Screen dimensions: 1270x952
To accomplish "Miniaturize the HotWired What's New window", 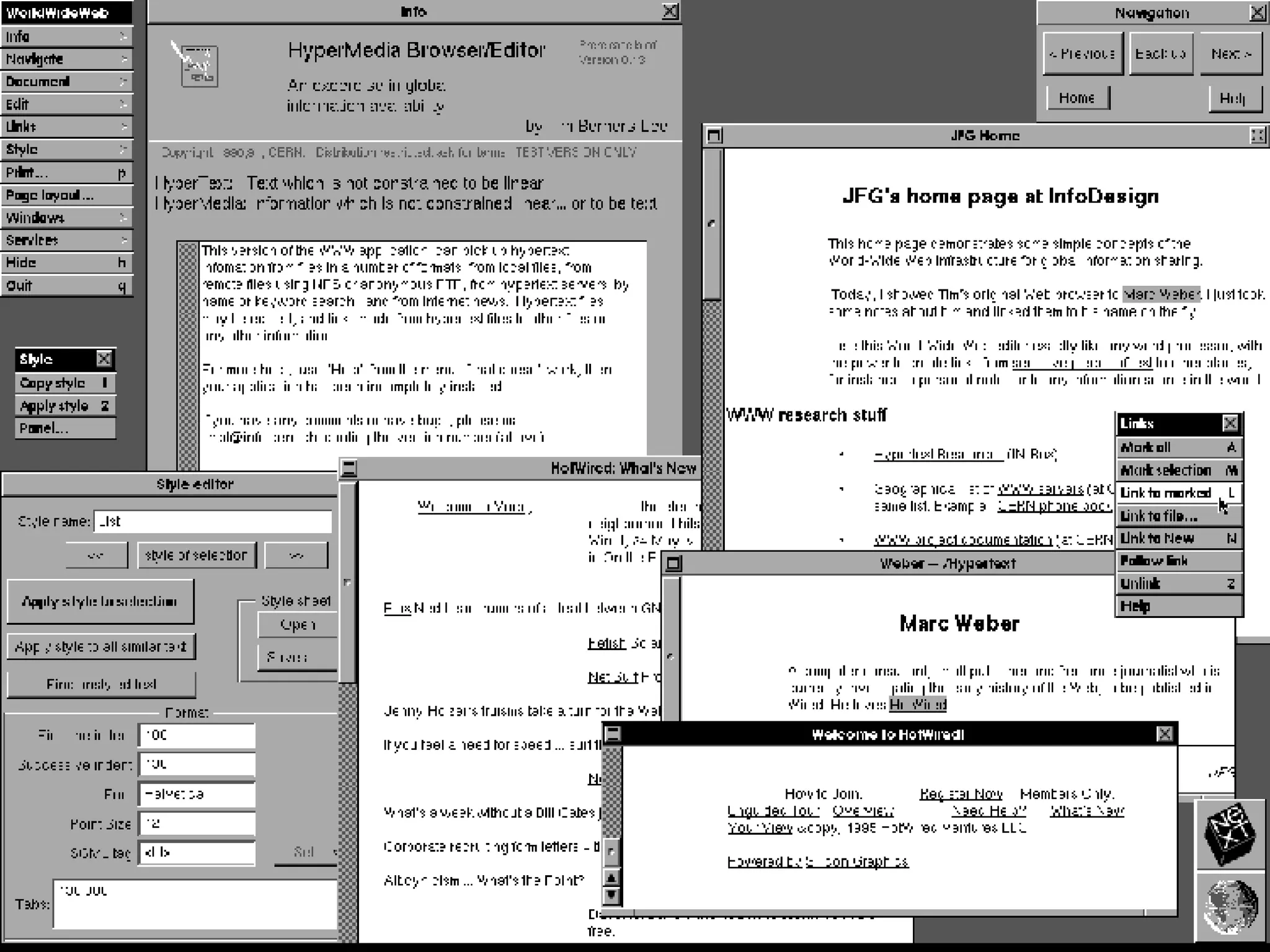I will 349,468.
